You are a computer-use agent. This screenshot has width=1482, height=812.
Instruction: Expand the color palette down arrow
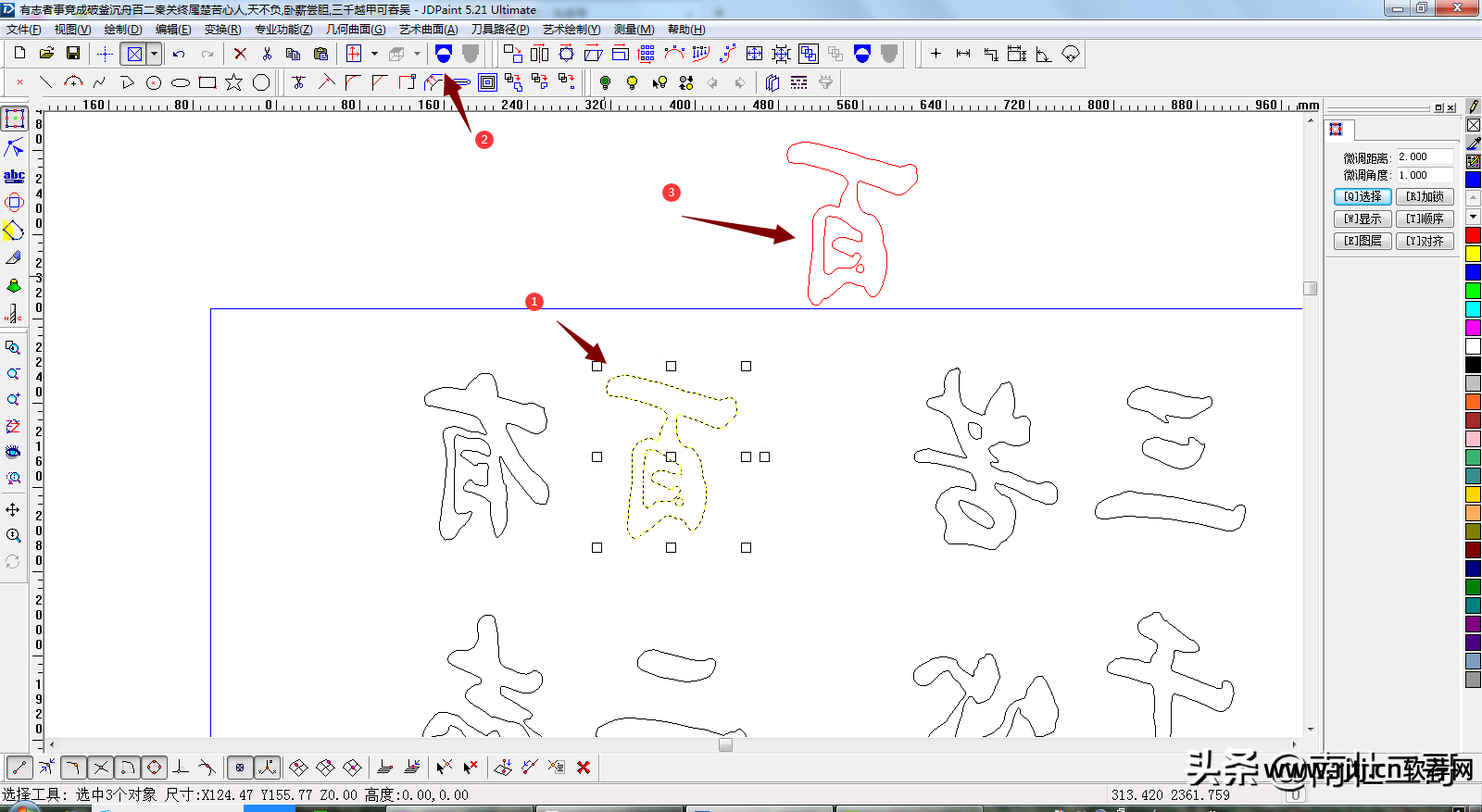(1473, 217)
